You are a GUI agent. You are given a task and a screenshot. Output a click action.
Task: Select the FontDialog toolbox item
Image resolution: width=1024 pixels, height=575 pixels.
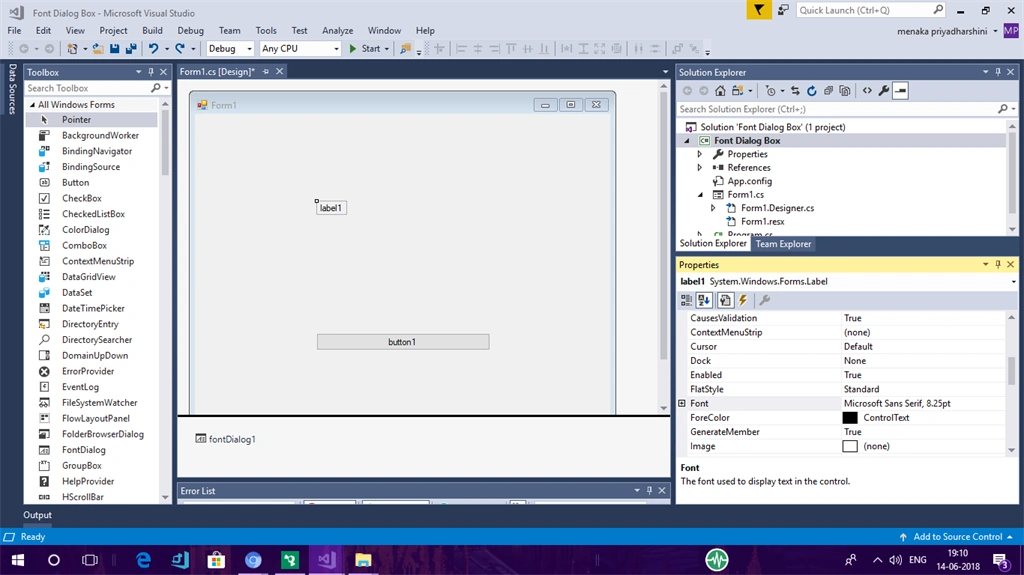pyautogui.click(x=84, y=450)
